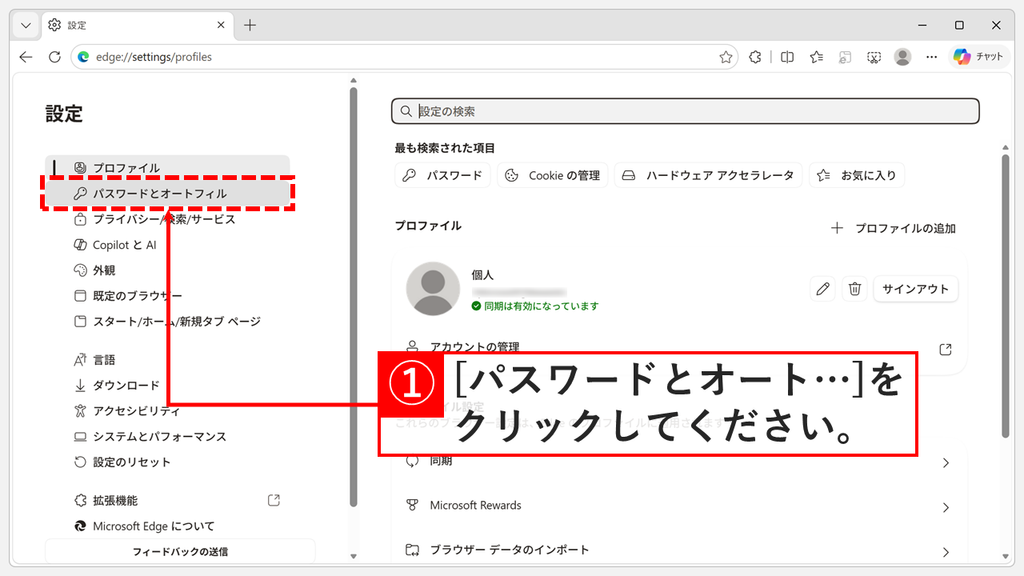Open システムとパフォーマンス settings section

(167, 436)
